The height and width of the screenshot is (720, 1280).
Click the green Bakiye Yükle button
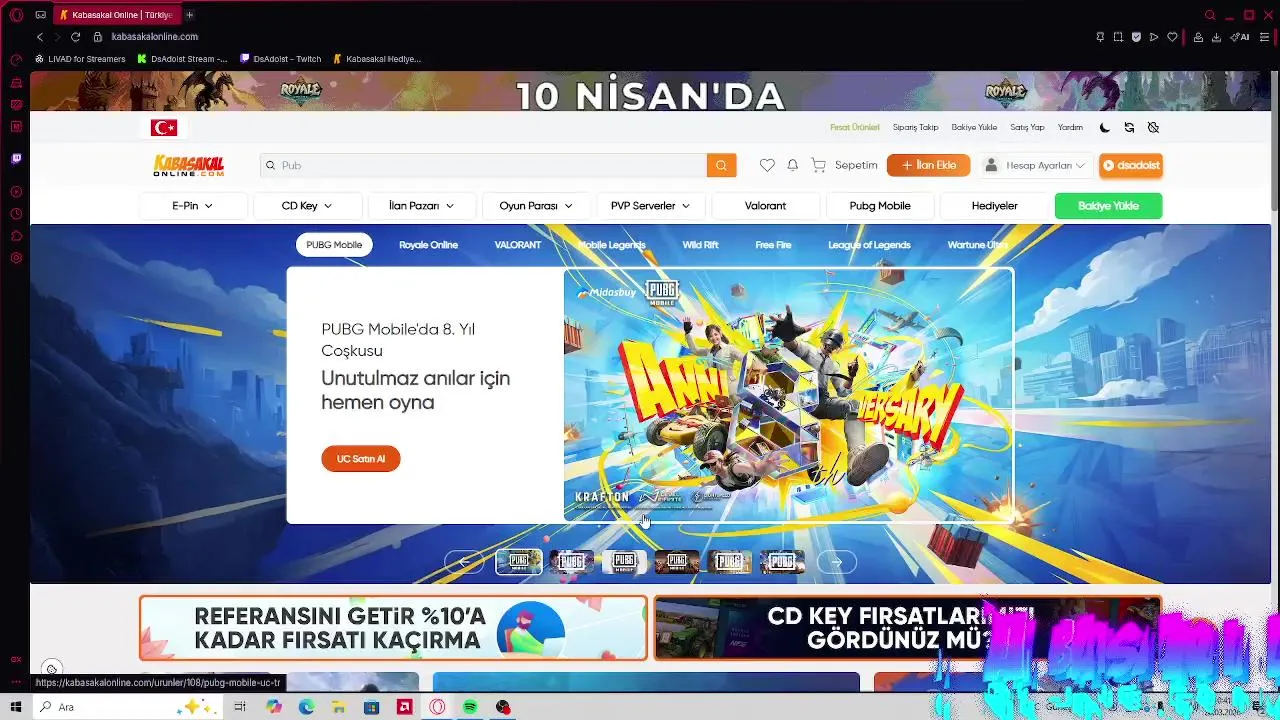pos(1108,205)
